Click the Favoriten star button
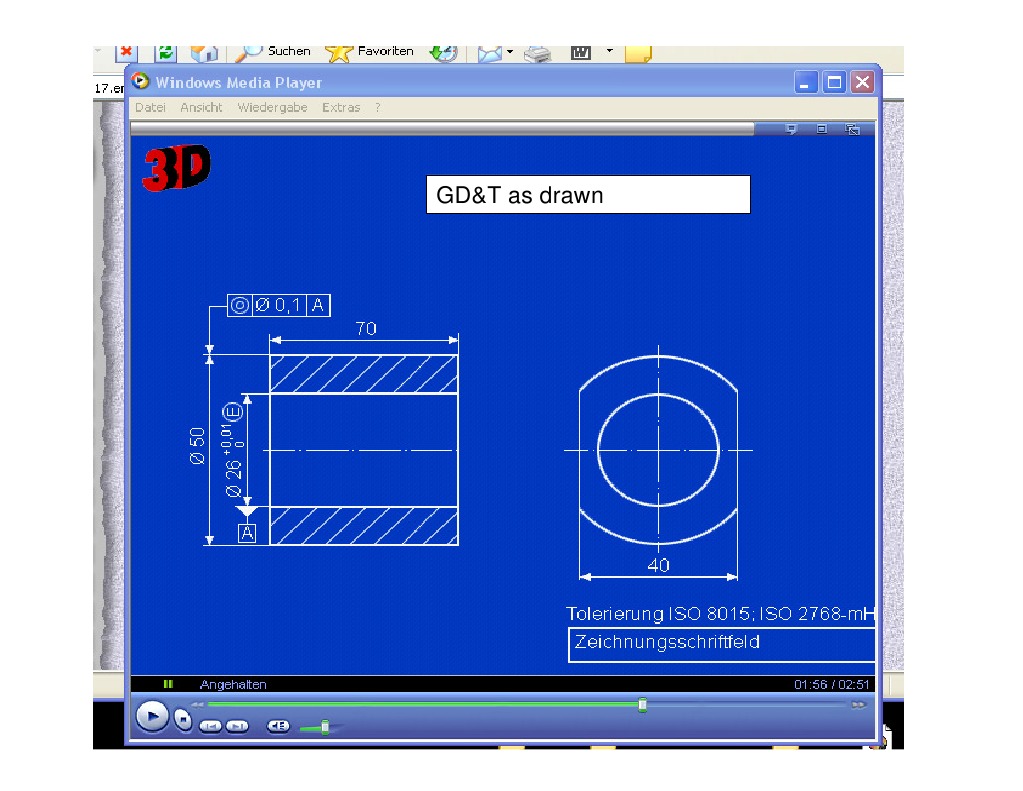This screenshot has width=1023, height=791. (x=370, y=53)
